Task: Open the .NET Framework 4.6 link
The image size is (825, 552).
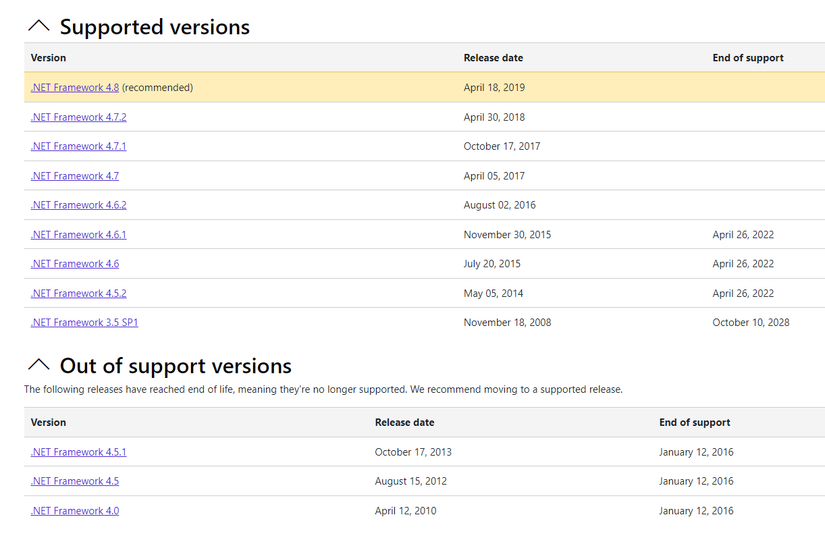Action: 75,264
